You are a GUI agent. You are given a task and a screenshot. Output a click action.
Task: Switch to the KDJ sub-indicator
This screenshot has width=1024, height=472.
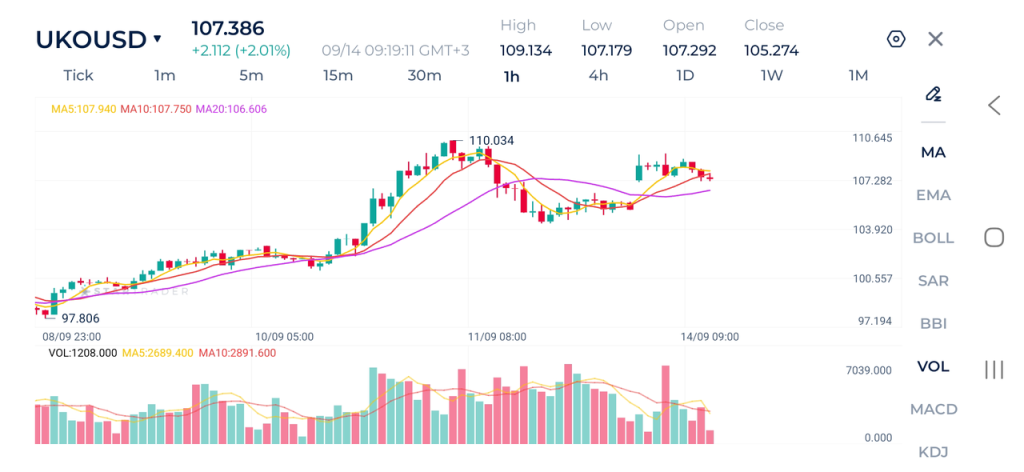point(933,452)
